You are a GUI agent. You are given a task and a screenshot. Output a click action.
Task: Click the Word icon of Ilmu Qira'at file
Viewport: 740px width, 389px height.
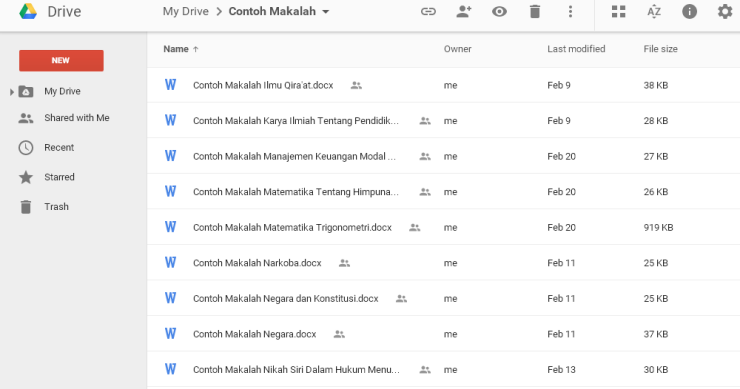click(x=170, y=85)
